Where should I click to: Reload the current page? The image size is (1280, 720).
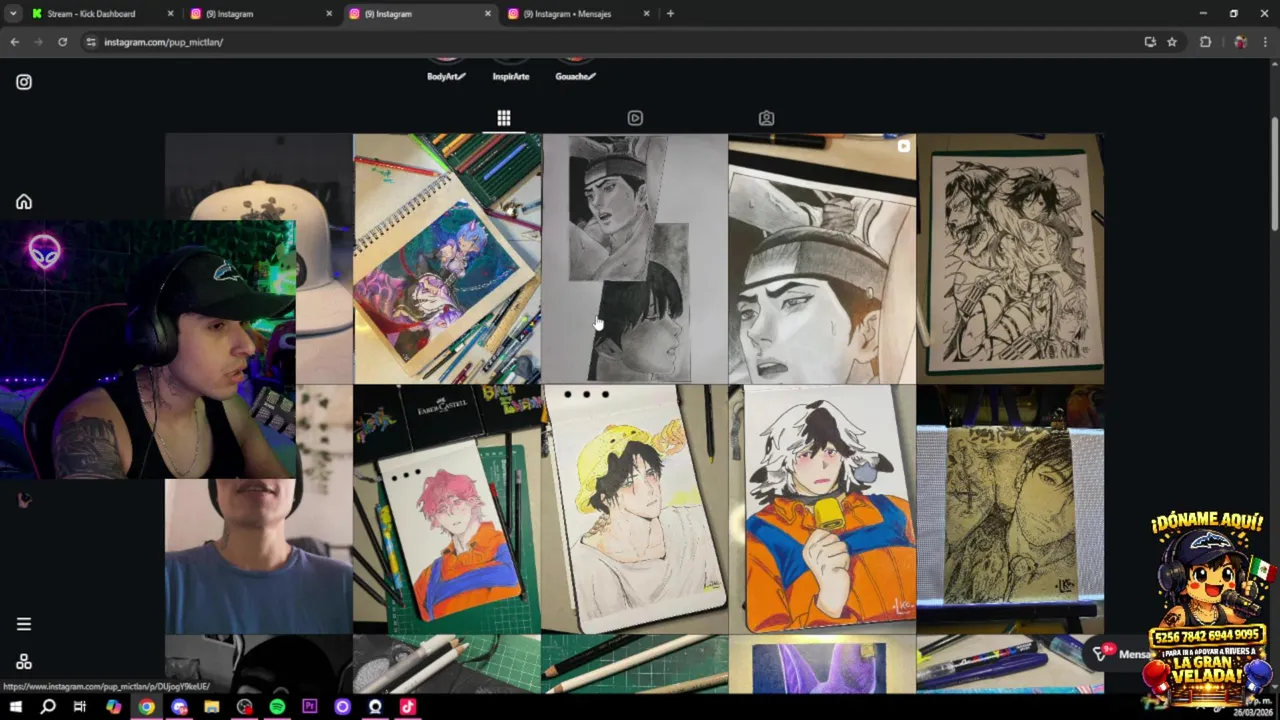coord(62,42)
